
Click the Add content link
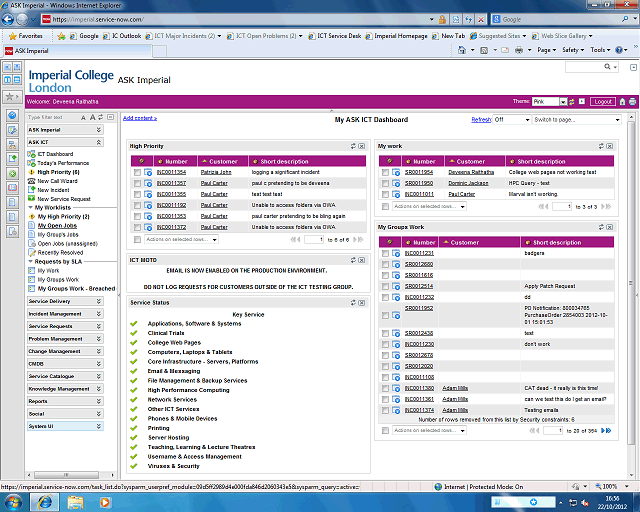139,118
